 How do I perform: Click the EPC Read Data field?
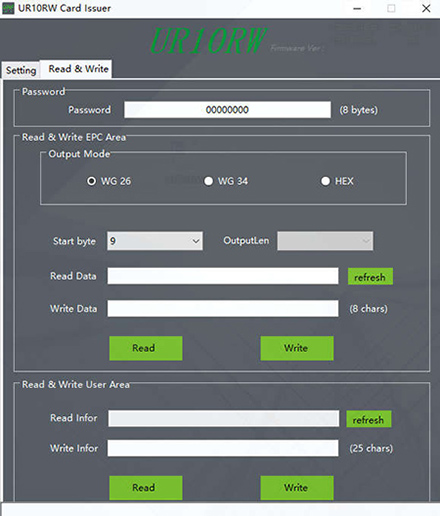223,276
